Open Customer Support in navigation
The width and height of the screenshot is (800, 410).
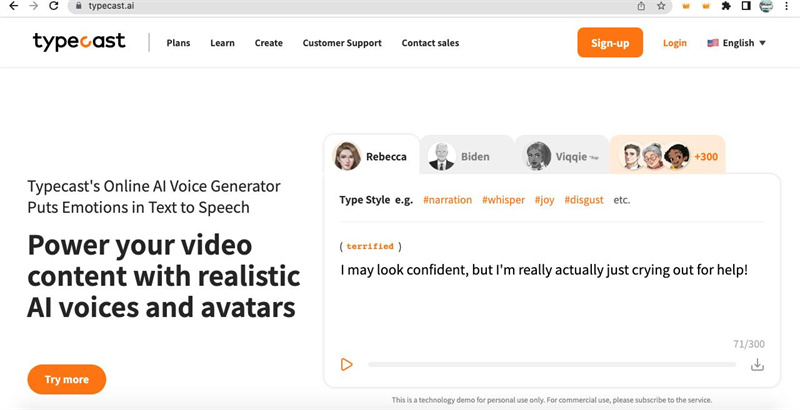pyautogui.click(x=342, y=43)
